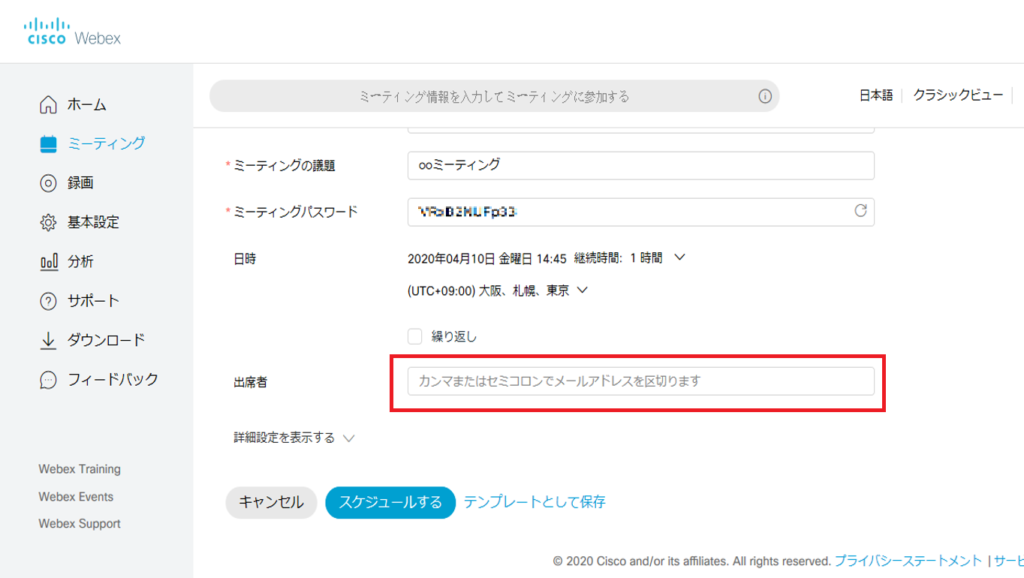Open サポート in the sidebar
1024x578 pixels.
[93, 301]
